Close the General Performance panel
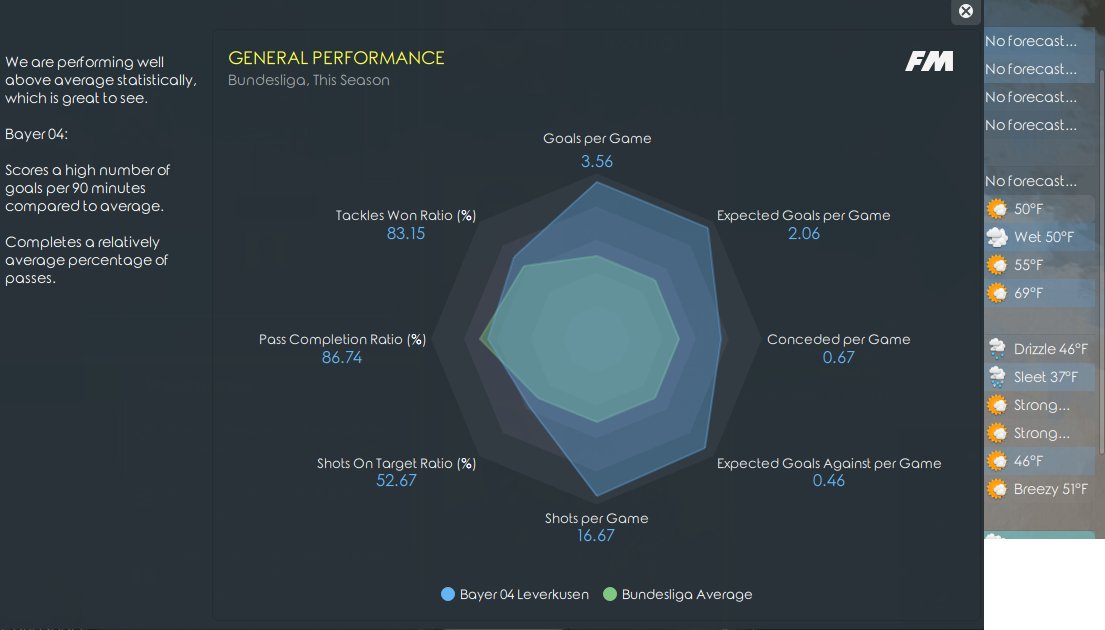This screenshot has width=1105, height=630. [x=965, y=11]
